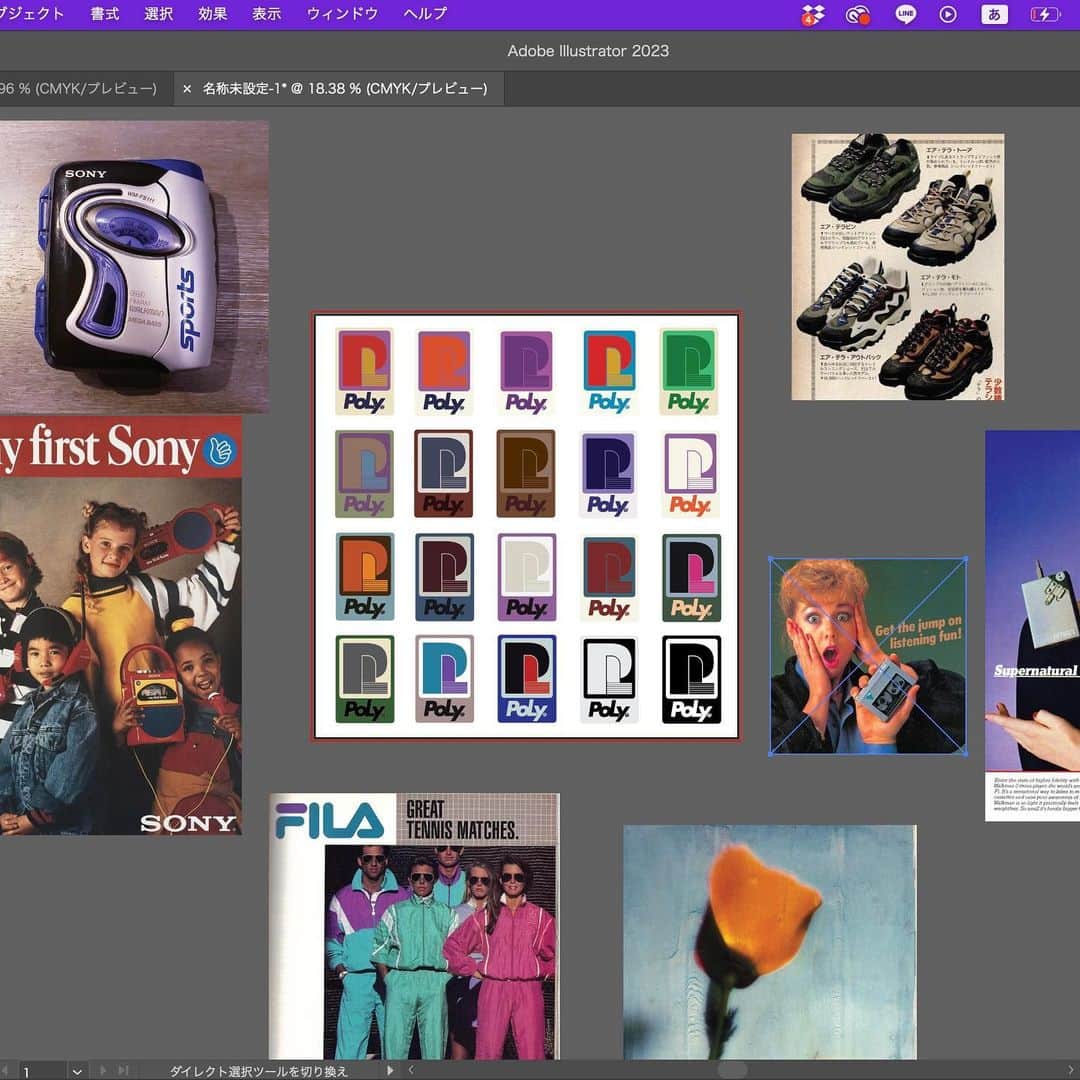Select the Sony Sports Walkman photo
The width and height of the screenshot is (1080, 1080).
pos(134,267)
